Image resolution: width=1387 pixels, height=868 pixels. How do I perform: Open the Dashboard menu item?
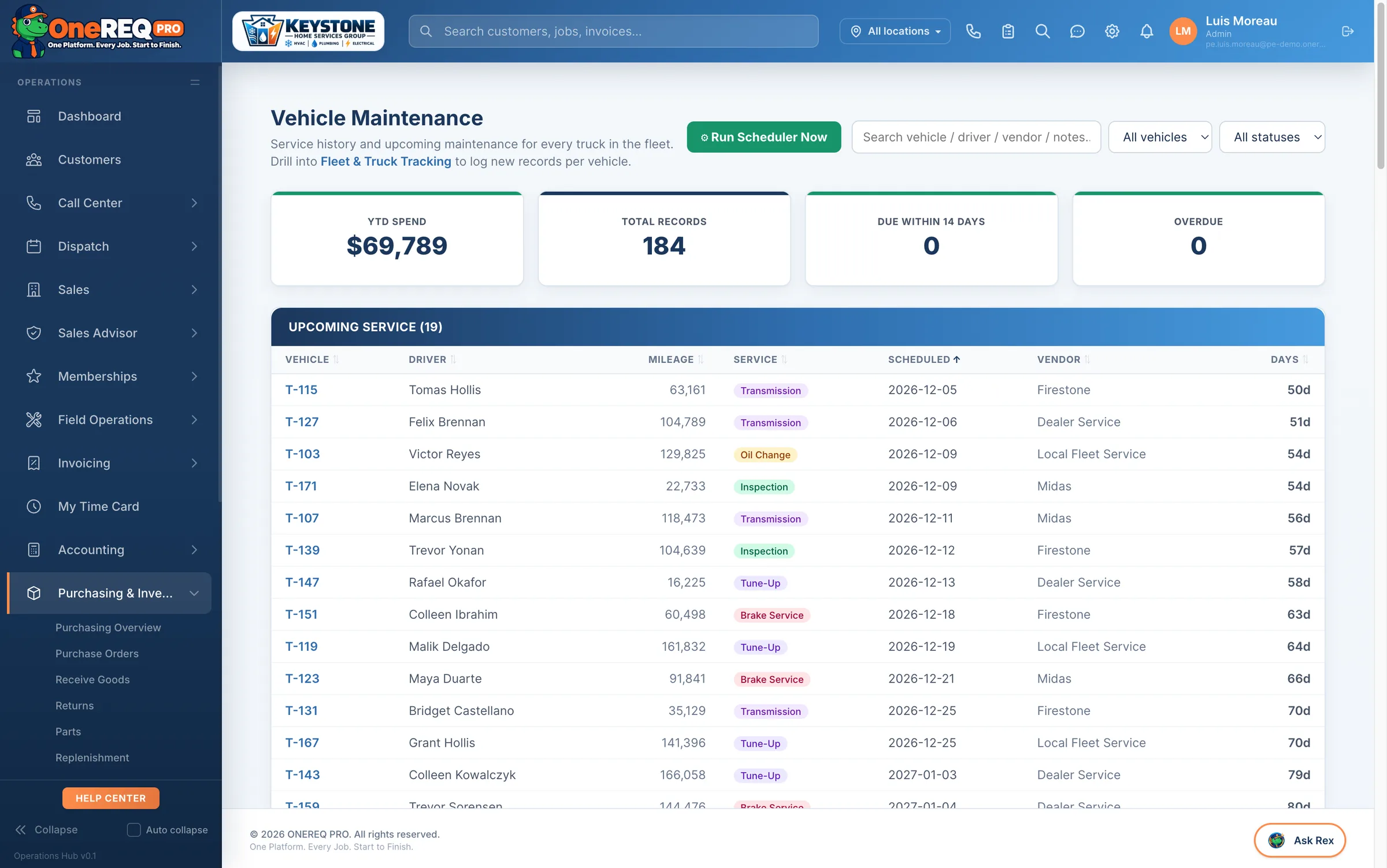click(111, 116)
